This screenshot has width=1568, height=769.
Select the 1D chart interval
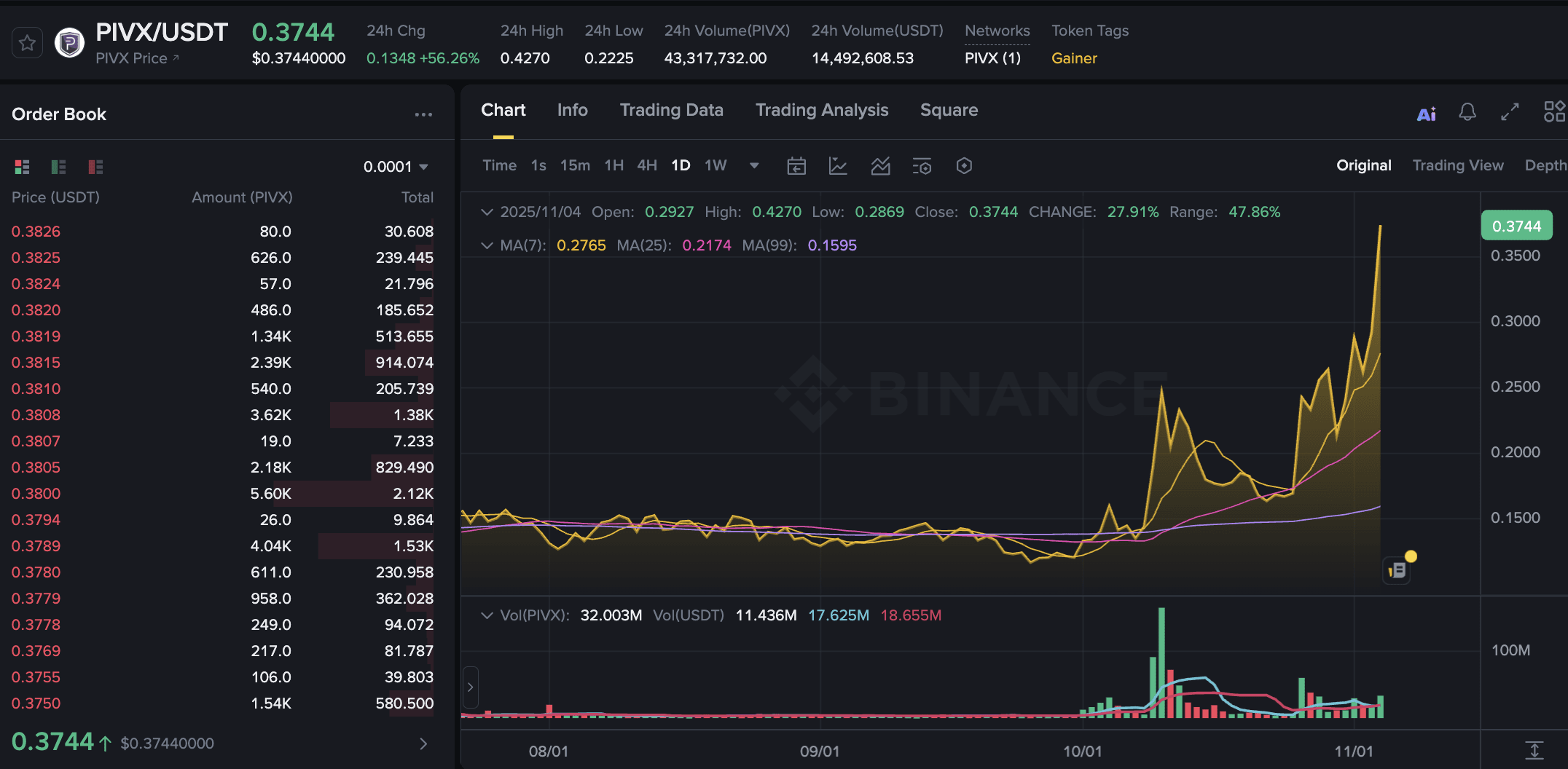(x=681, y=165)
